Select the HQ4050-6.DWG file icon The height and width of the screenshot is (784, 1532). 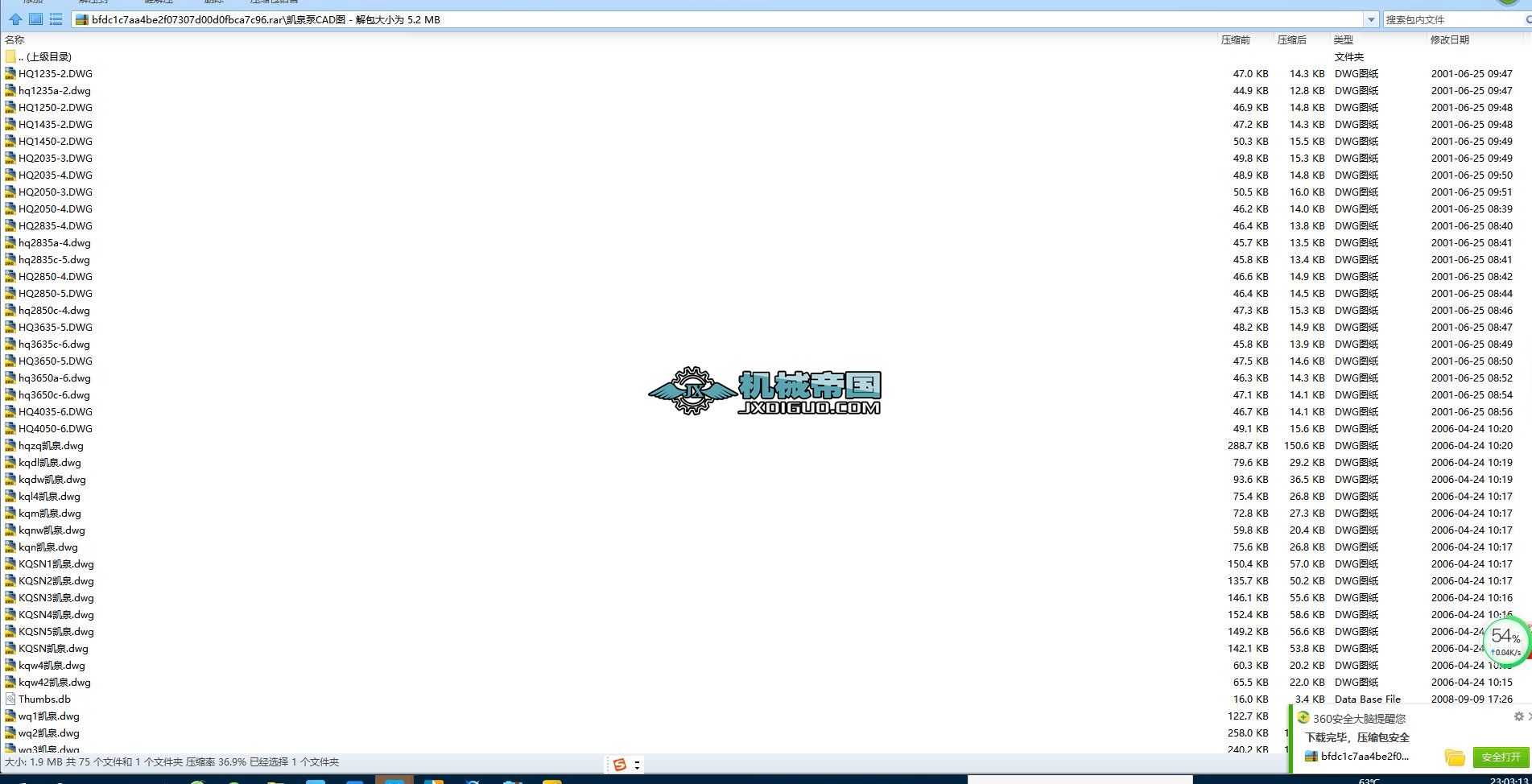pos(10,428)
